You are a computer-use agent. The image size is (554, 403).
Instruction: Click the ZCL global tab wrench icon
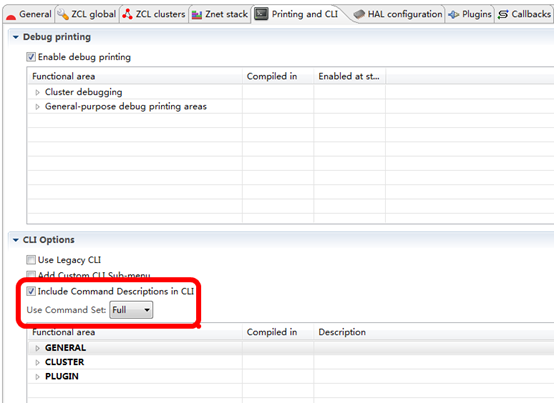tap(63, 14)
